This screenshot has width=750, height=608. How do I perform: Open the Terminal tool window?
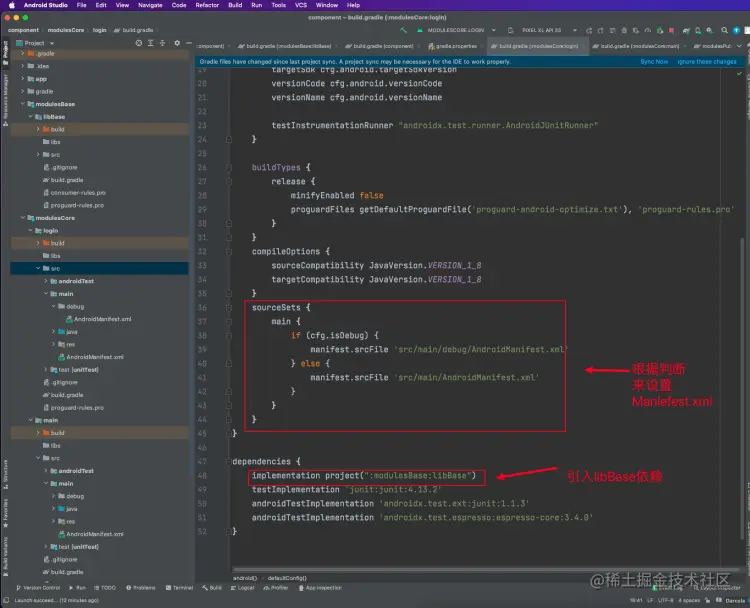click(179, 588)
